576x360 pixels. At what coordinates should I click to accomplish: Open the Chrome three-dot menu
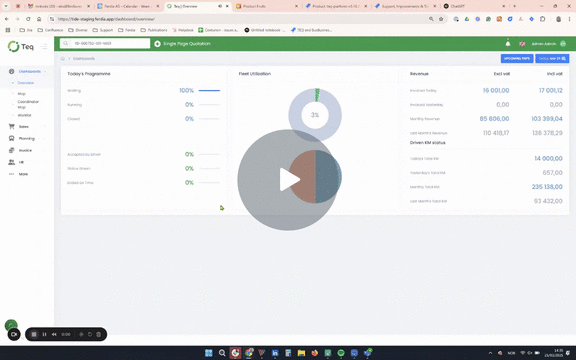569,19
